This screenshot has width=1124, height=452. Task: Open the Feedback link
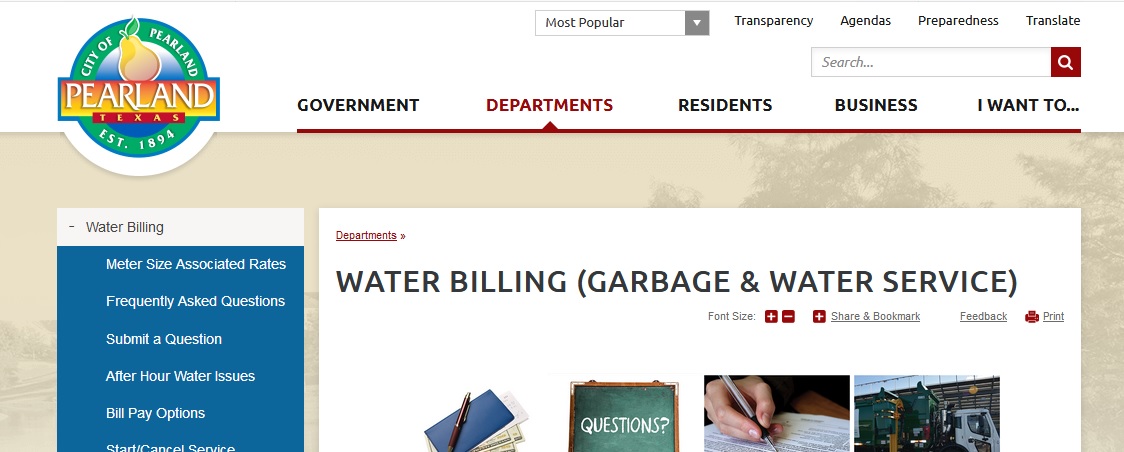(x=984, y=317)
